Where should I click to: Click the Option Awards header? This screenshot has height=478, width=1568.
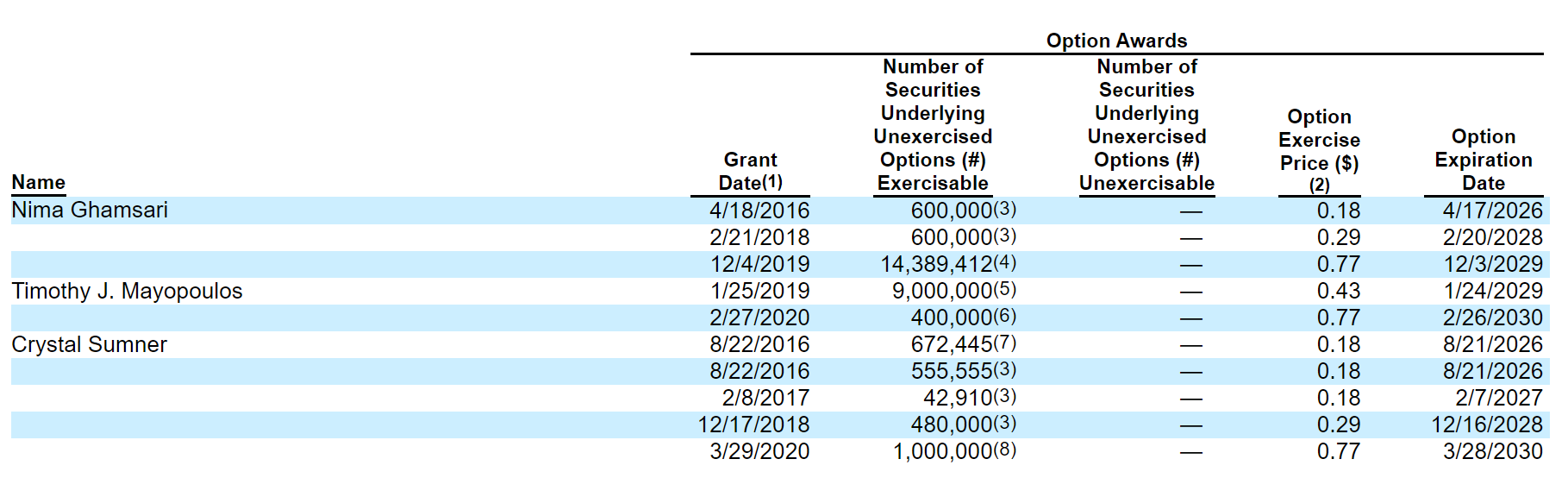(x=1116, y=41)
